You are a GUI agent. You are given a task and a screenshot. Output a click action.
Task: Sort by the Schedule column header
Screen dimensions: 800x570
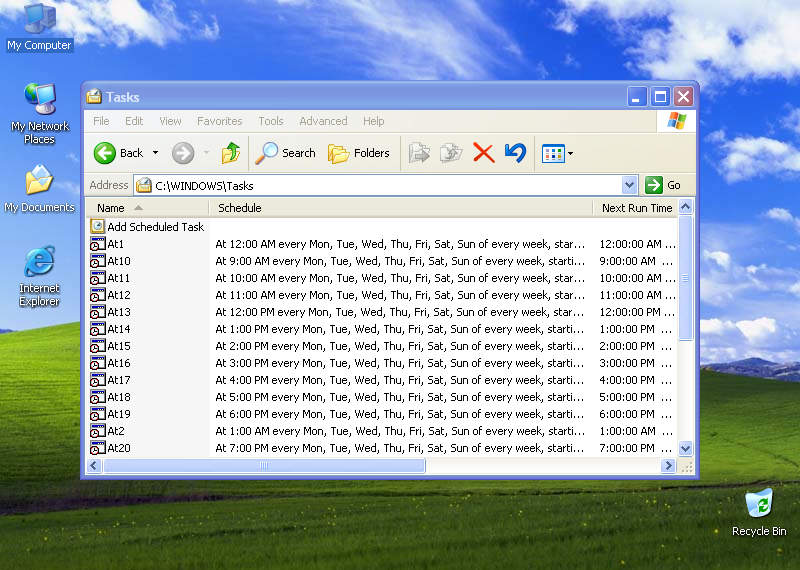[x=401, y=208]
